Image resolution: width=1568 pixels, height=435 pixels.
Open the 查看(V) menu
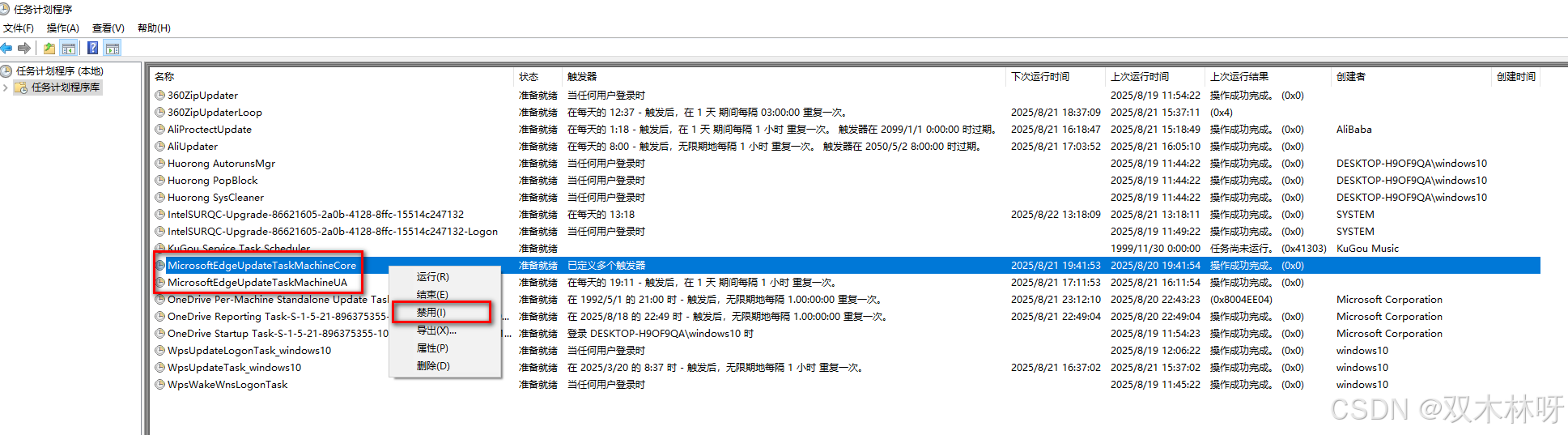[x=108, y=28]
